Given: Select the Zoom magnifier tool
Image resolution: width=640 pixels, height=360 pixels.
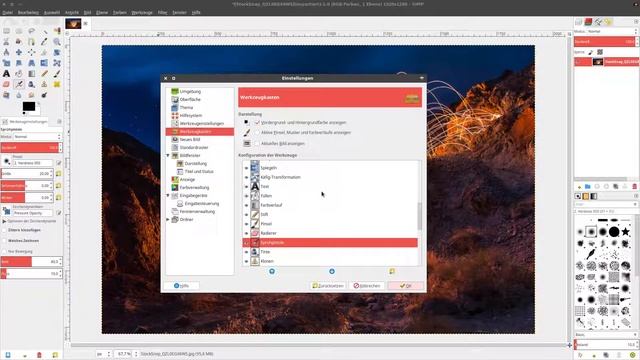Looking at the screenshot, I should tap(57, 42).
